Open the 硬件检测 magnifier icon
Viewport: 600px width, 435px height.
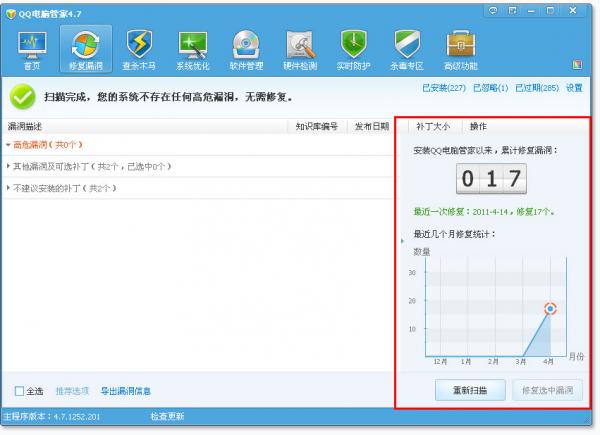point(300,50)
